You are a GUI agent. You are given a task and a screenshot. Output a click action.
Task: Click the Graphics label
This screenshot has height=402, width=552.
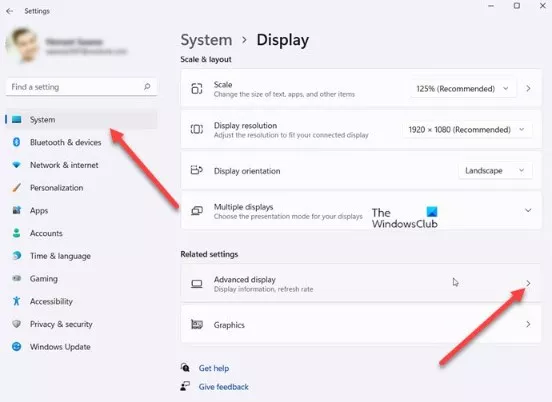click(229, 325)
